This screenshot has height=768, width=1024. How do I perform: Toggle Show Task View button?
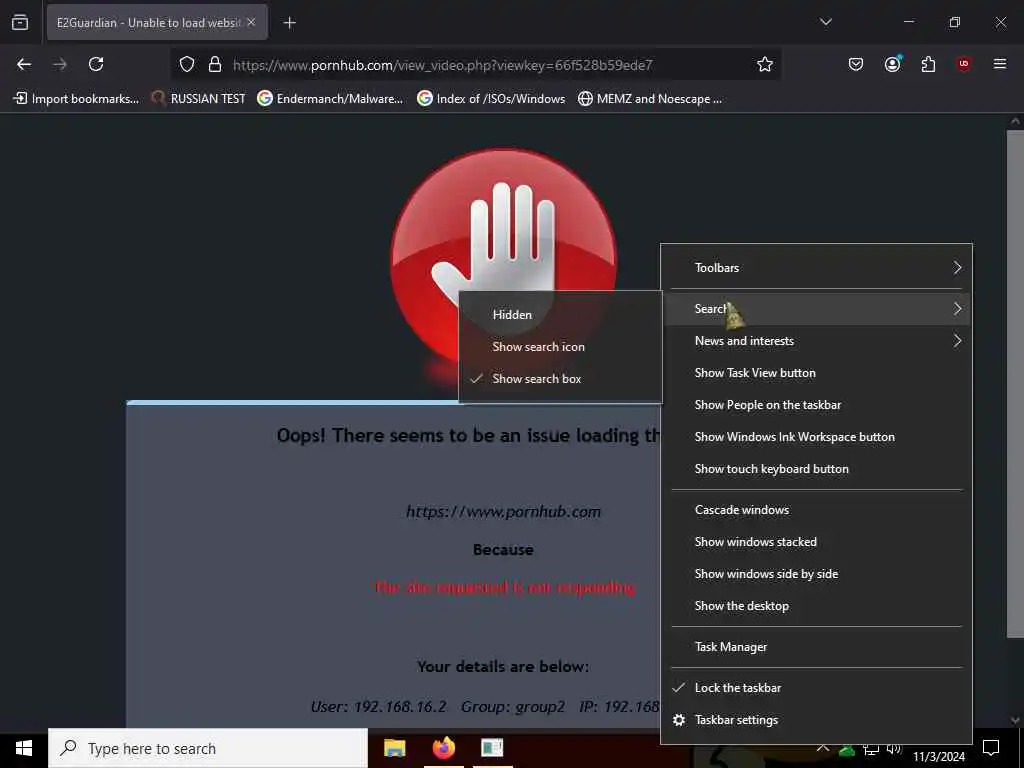[x=816, y=373]
